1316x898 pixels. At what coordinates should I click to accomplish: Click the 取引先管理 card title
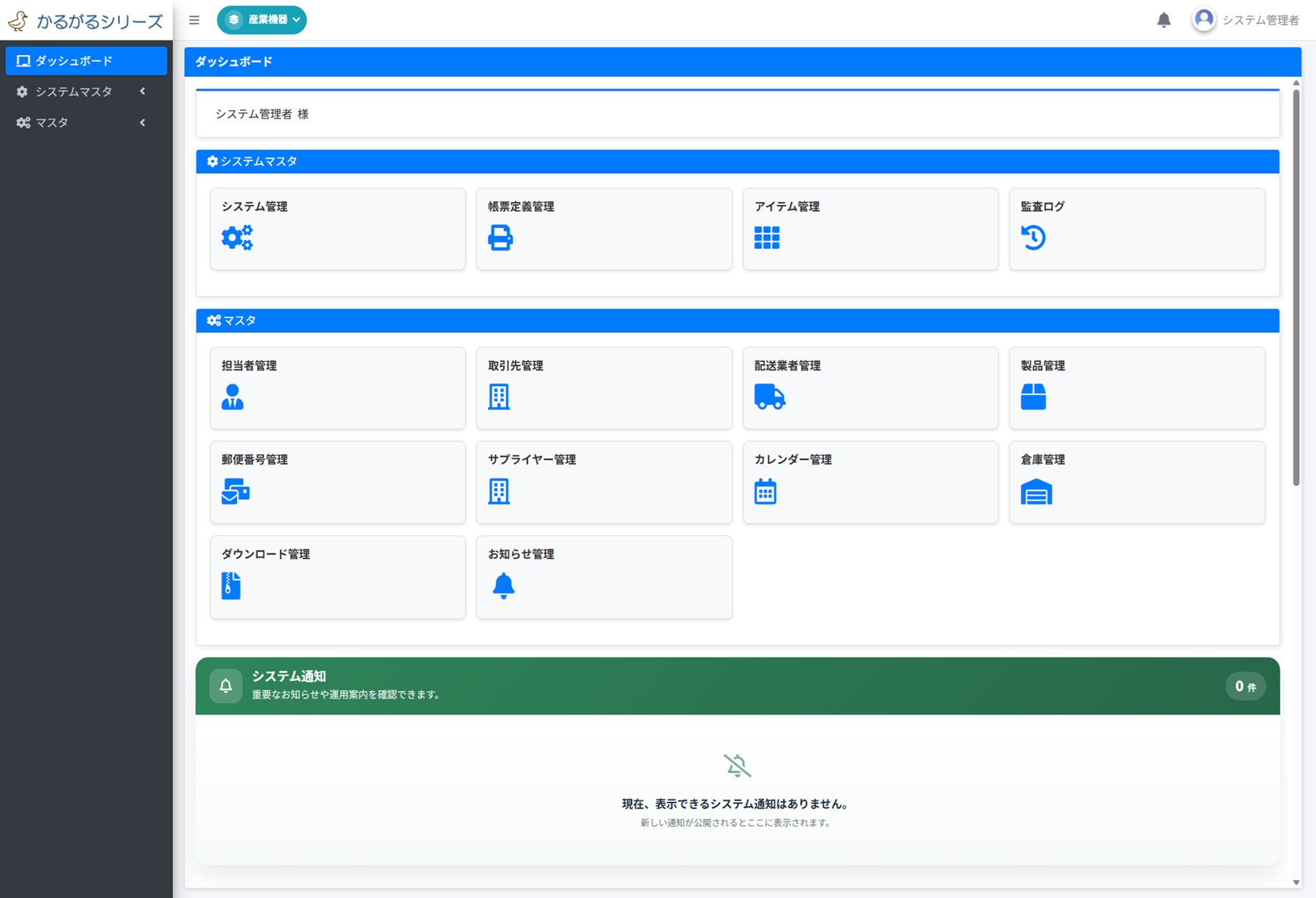(515, 365)
